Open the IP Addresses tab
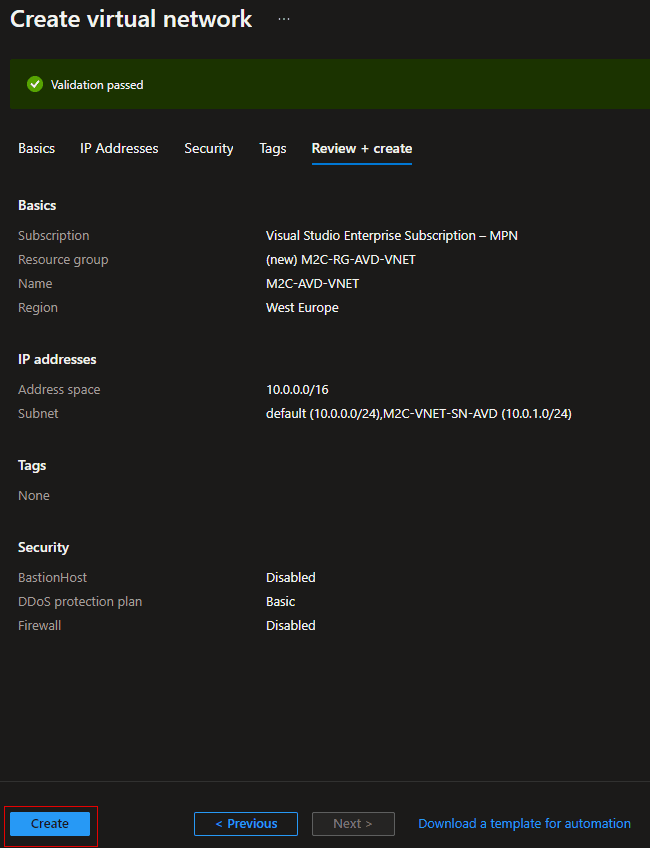The width and height of the screenshot is (650, 848). [119, 148]
